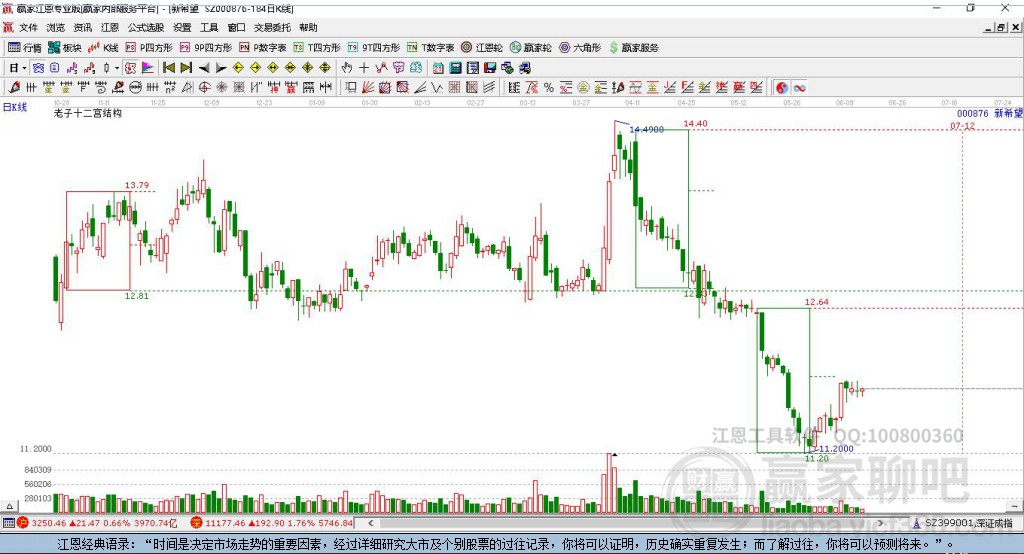
Task: Open the calculator icon in toolbar
Action: pos(455,67)
